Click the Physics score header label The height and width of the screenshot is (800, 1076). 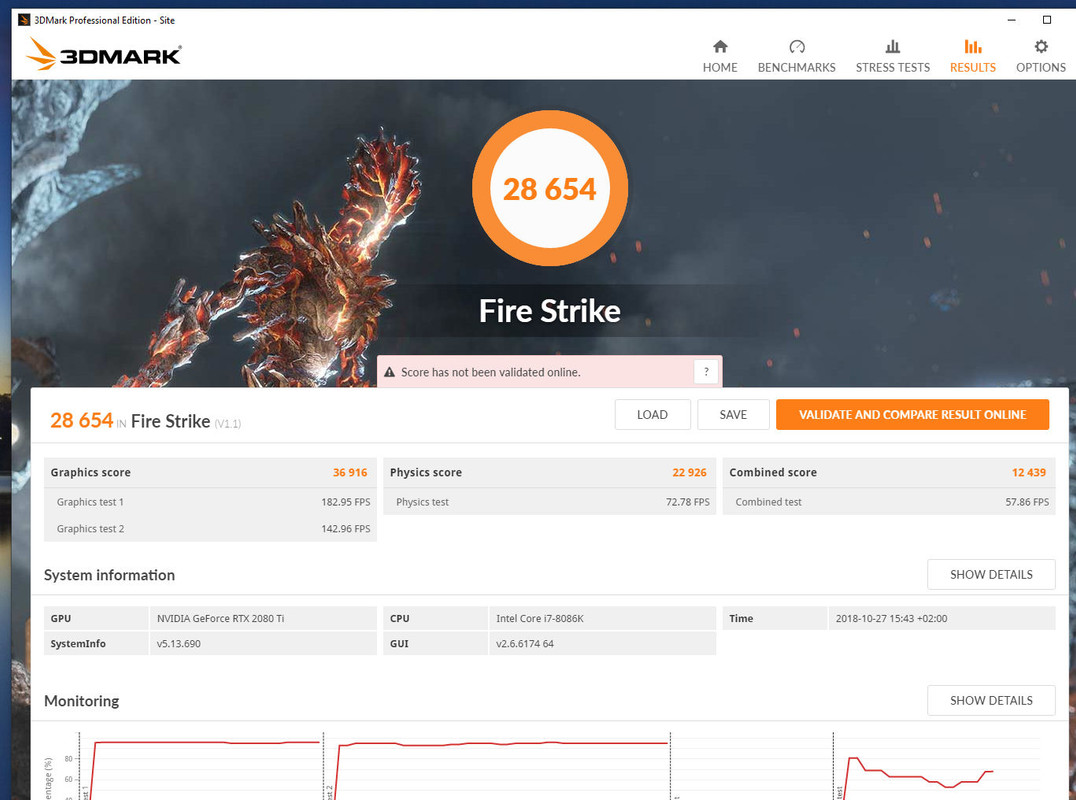click(x=425, y=472)
